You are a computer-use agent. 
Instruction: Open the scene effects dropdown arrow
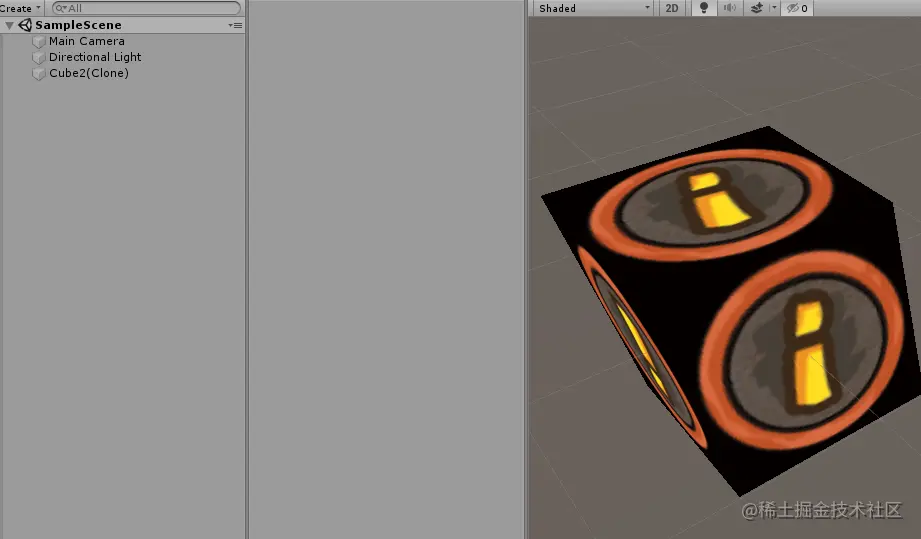tap(774, 8)
